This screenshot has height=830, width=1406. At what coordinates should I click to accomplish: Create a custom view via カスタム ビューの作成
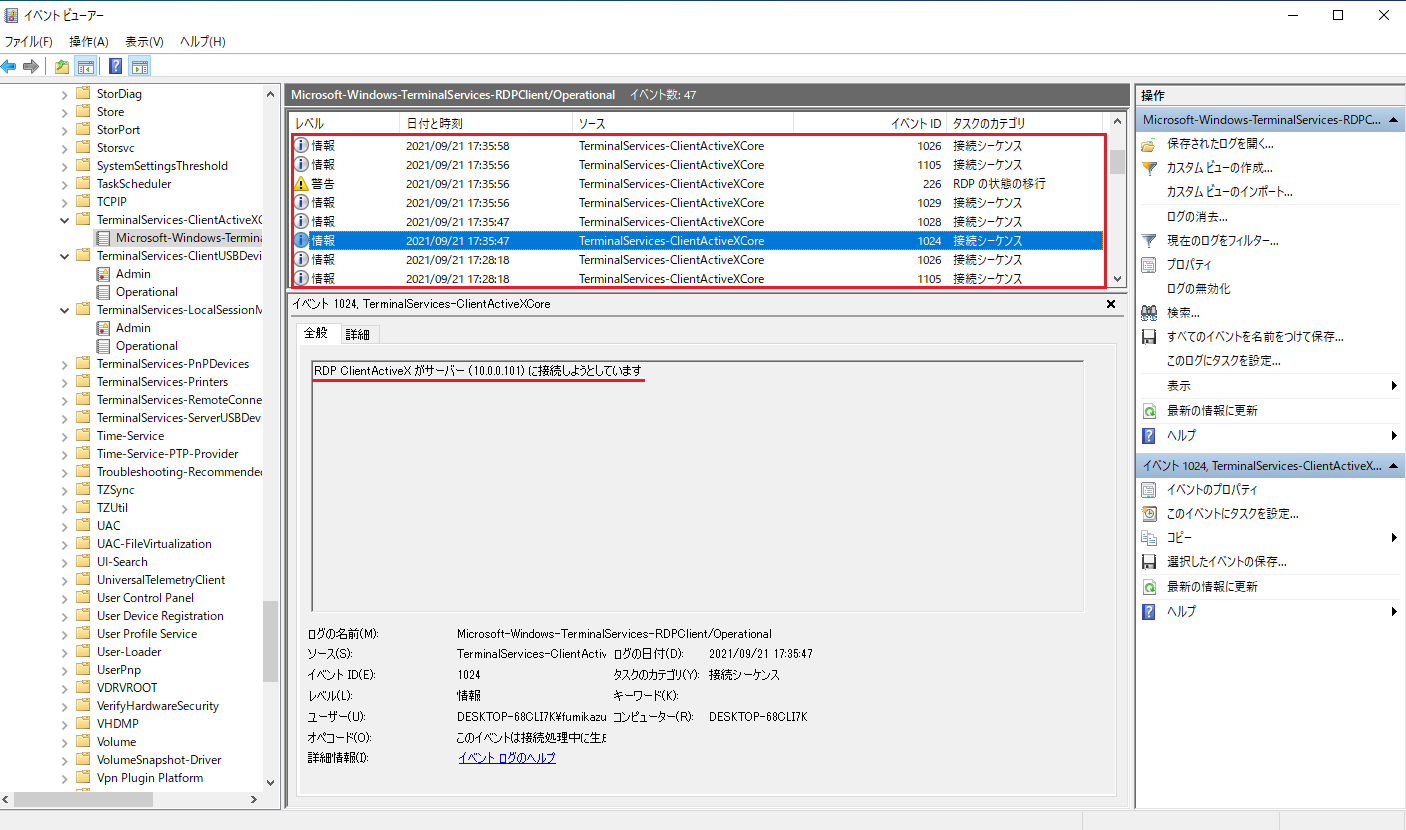[1220, 168]
